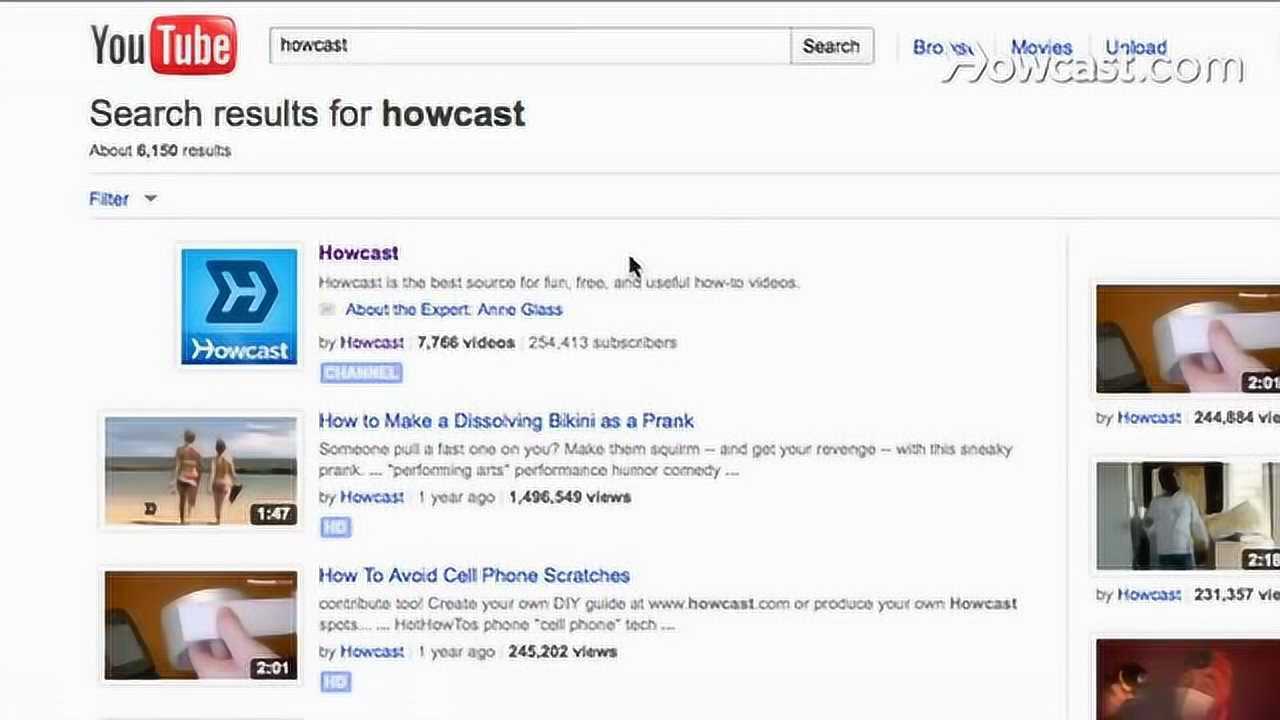This screenshot has height=720, width=1280.
Task: Expand the Filter dropdown arrow
Action: coord(150,198)
